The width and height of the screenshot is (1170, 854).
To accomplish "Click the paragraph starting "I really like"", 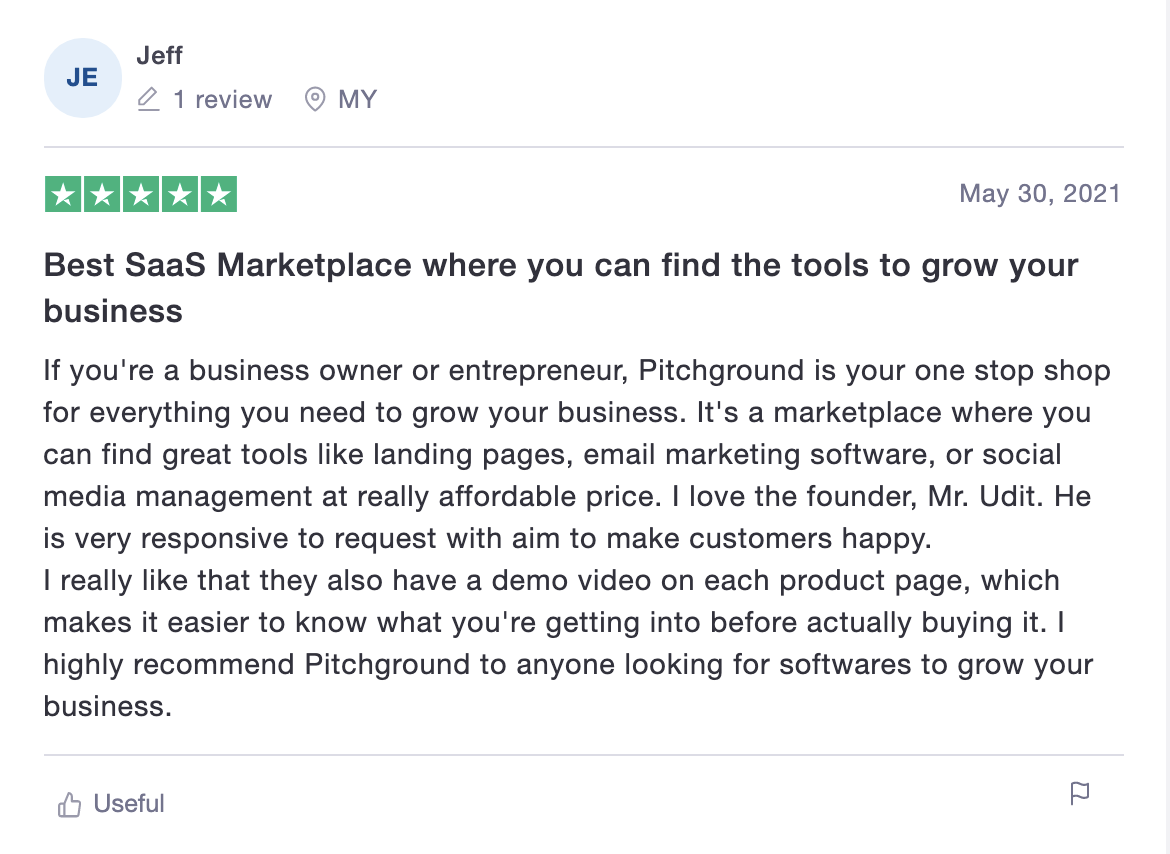I will [550, 623].
